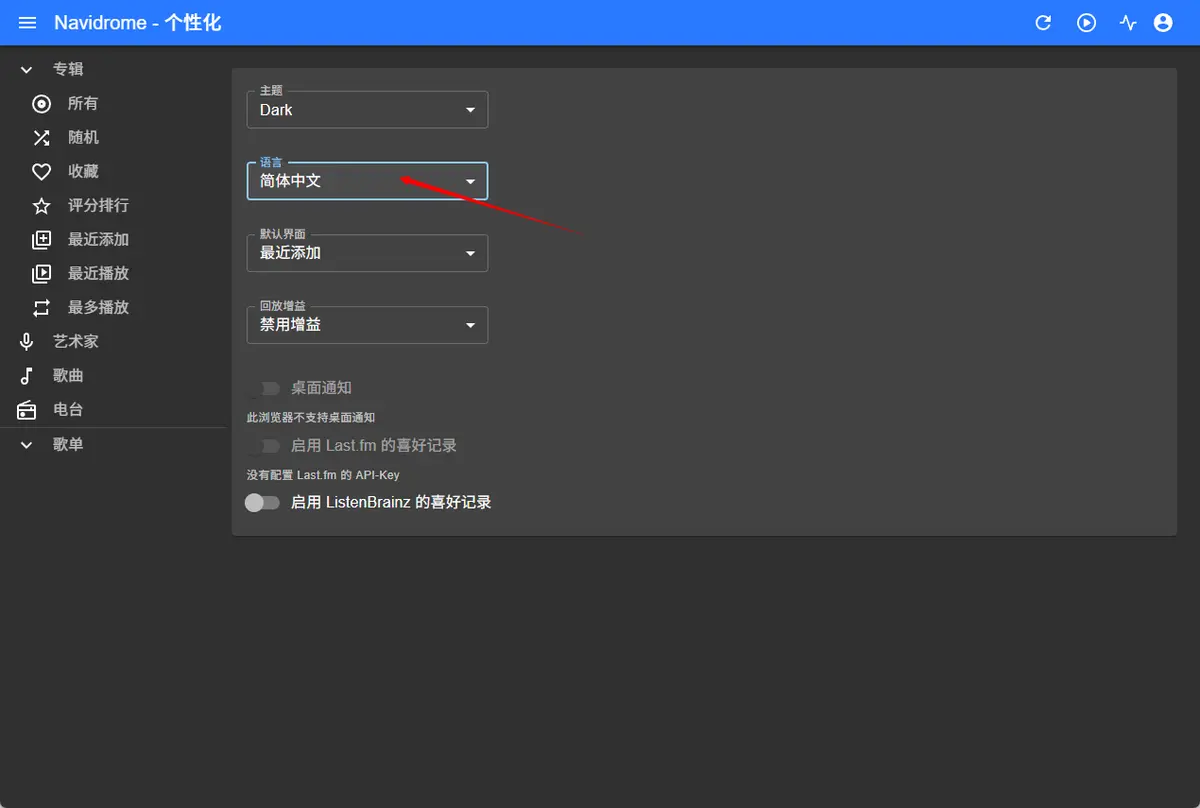Toggle the 桌面通知 switch
Image resolution: width=1200 pixels, height=808 pixels.
263,388
